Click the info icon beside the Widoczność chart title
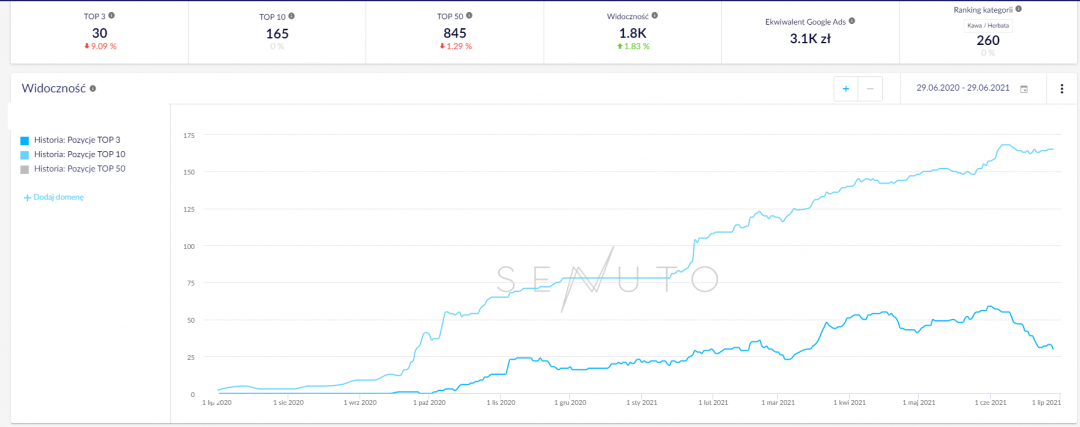1080x427 pixels. tap(93, 89)
